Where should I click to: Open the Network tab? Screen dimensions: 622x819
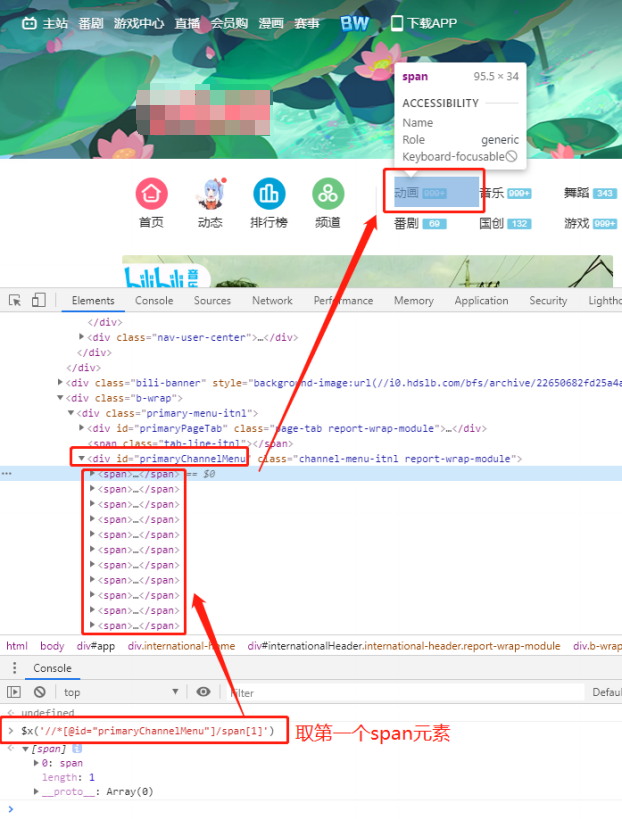point(272,300)
